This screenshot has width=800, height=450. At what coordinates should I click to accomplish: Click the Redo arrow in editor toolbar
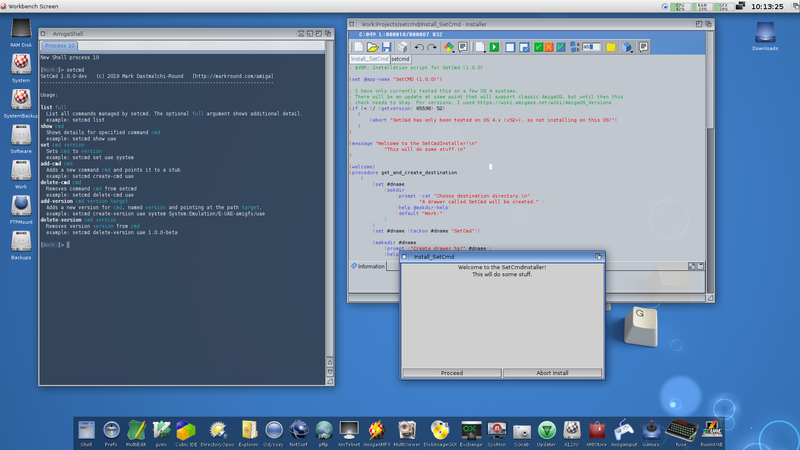432,46
